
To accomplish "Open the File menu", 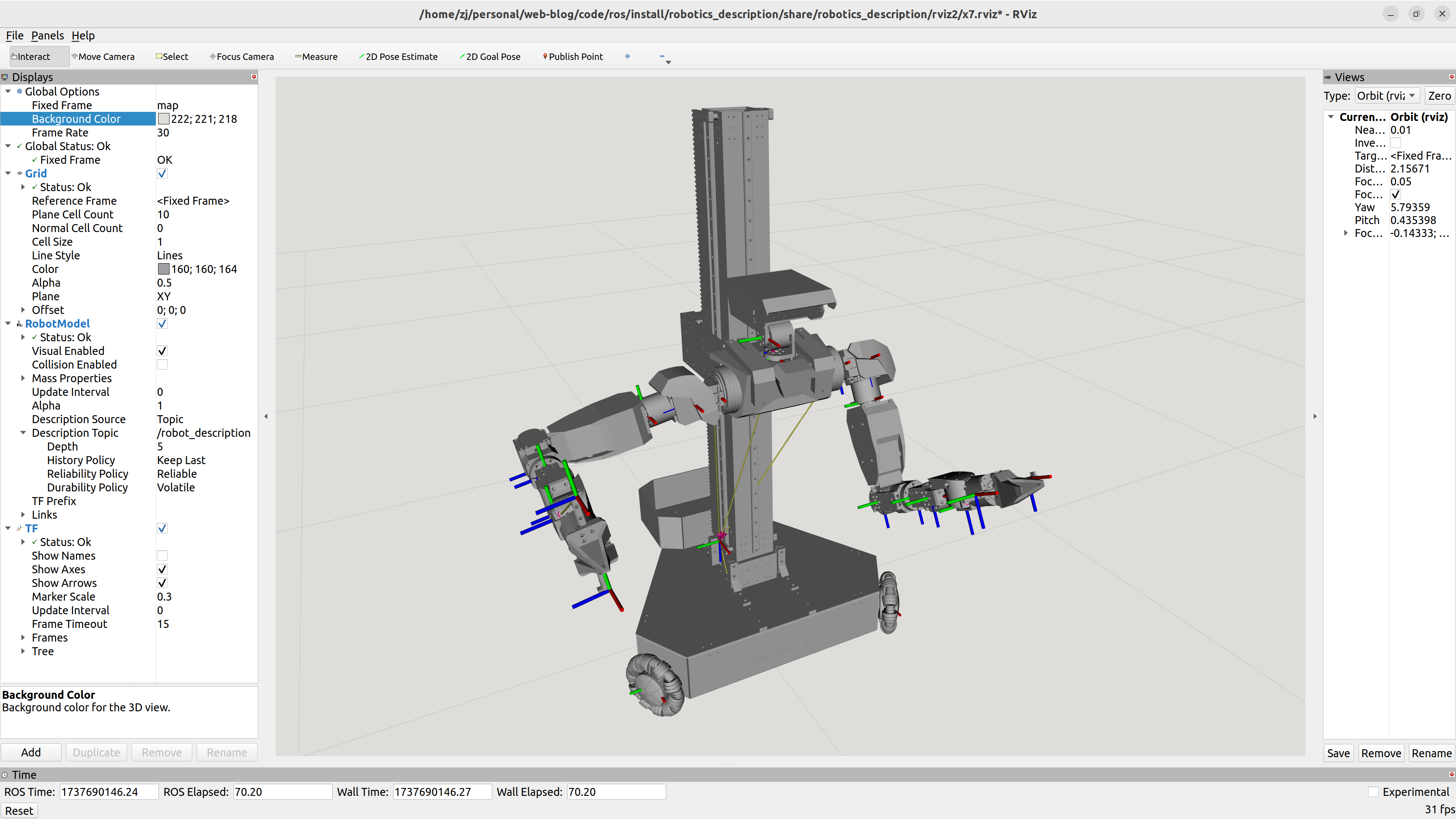I will (x=14, y=36).
